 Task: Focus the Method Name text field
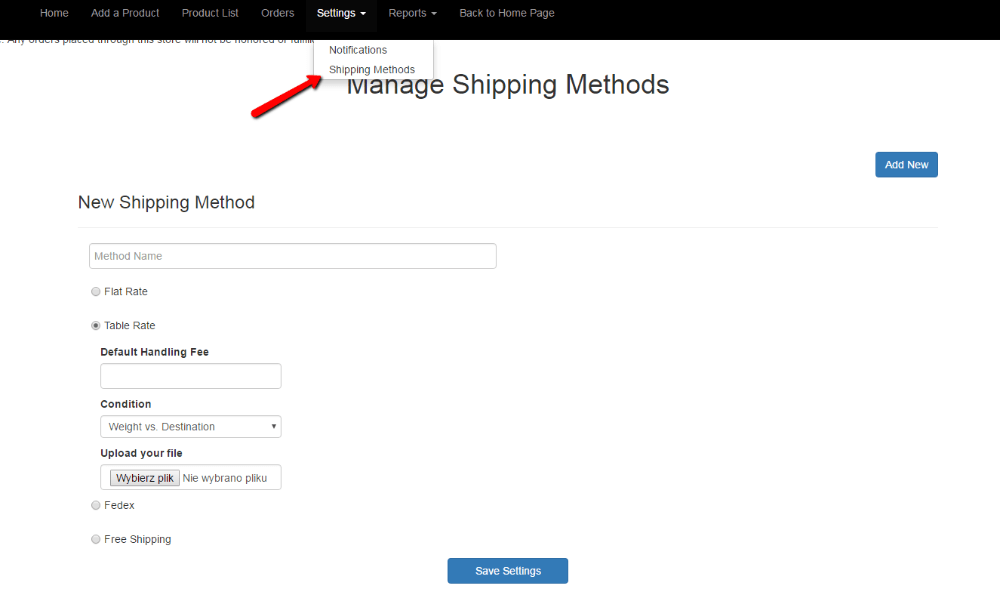[x=292, y=256]
